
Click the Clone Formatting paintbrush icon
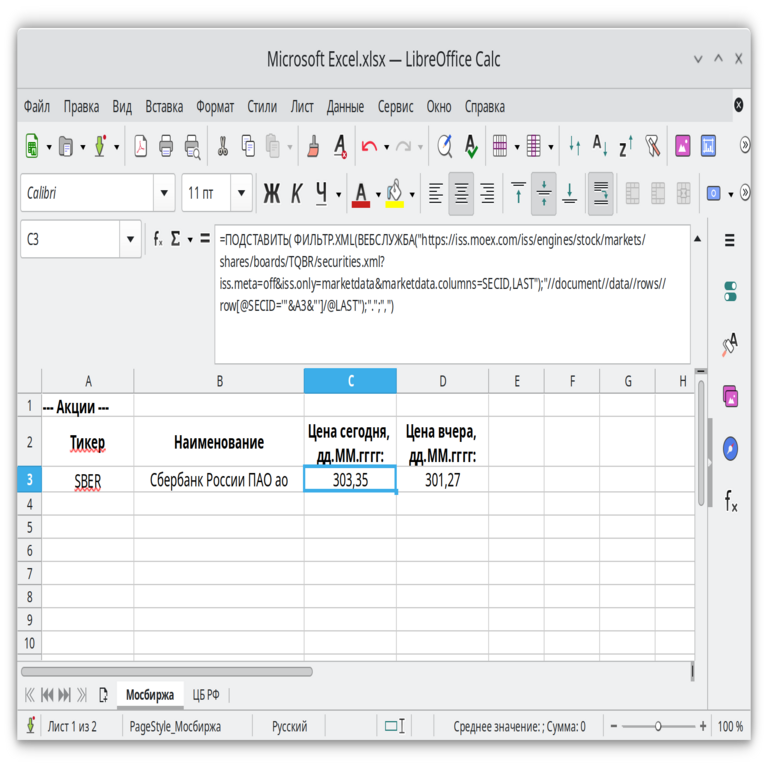coord(313,146)
